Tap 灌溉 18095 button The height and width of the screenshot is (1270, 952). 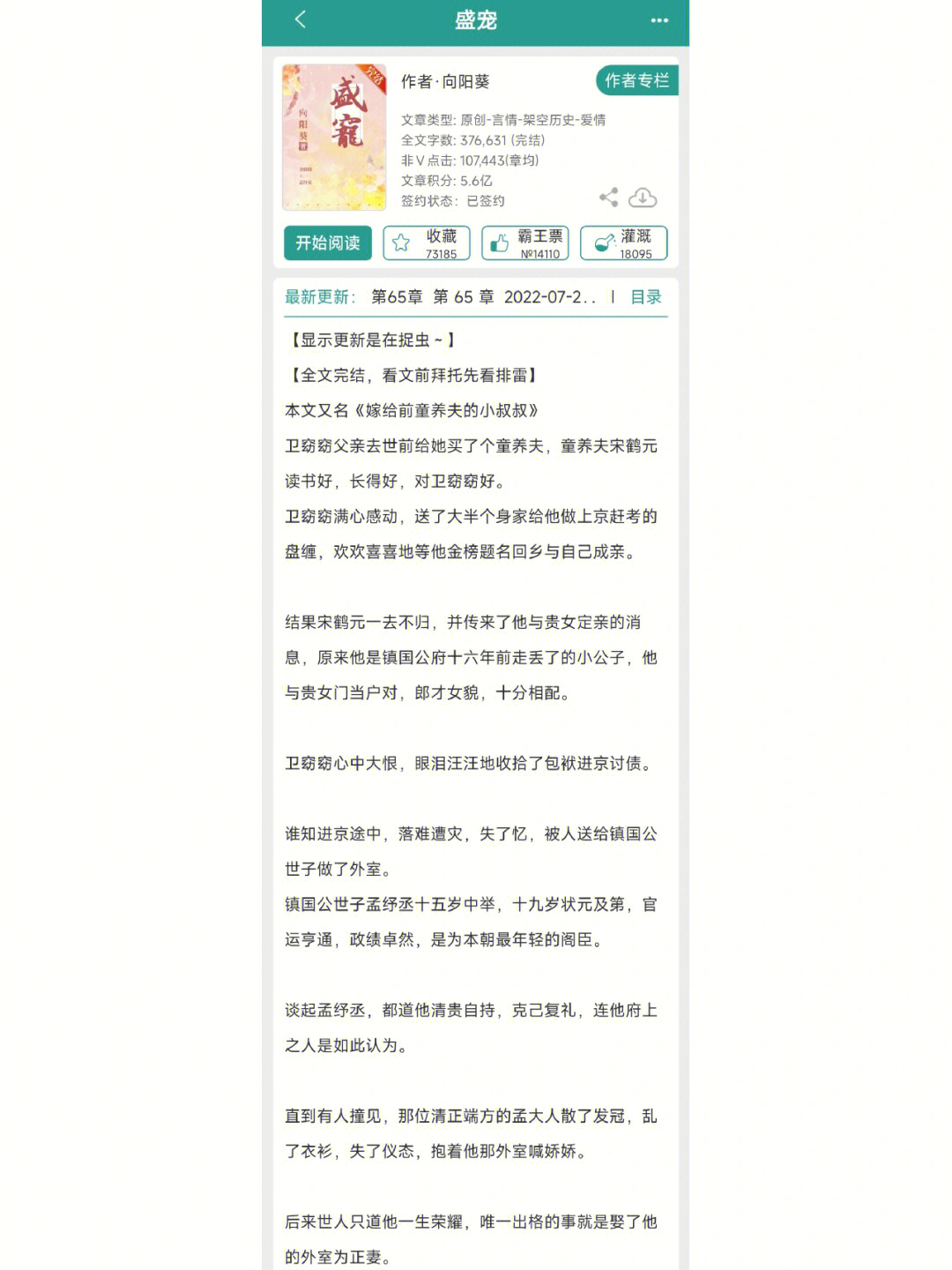(x=624, y=243)
